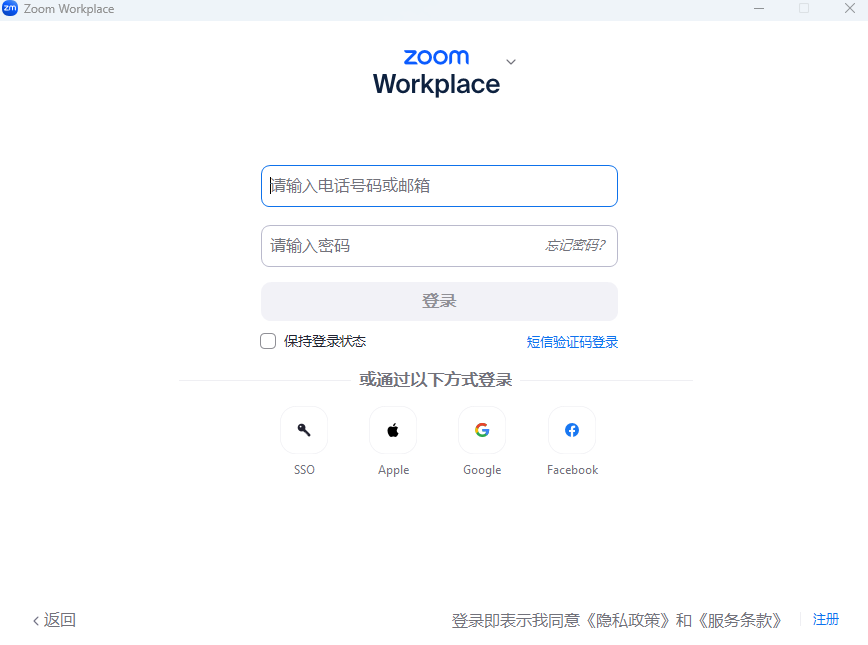Image resolution: width=868 pixels, height=645 pixels.
Task: Open the 短信验证码登录 link
Action: click(x=572, y=342)
